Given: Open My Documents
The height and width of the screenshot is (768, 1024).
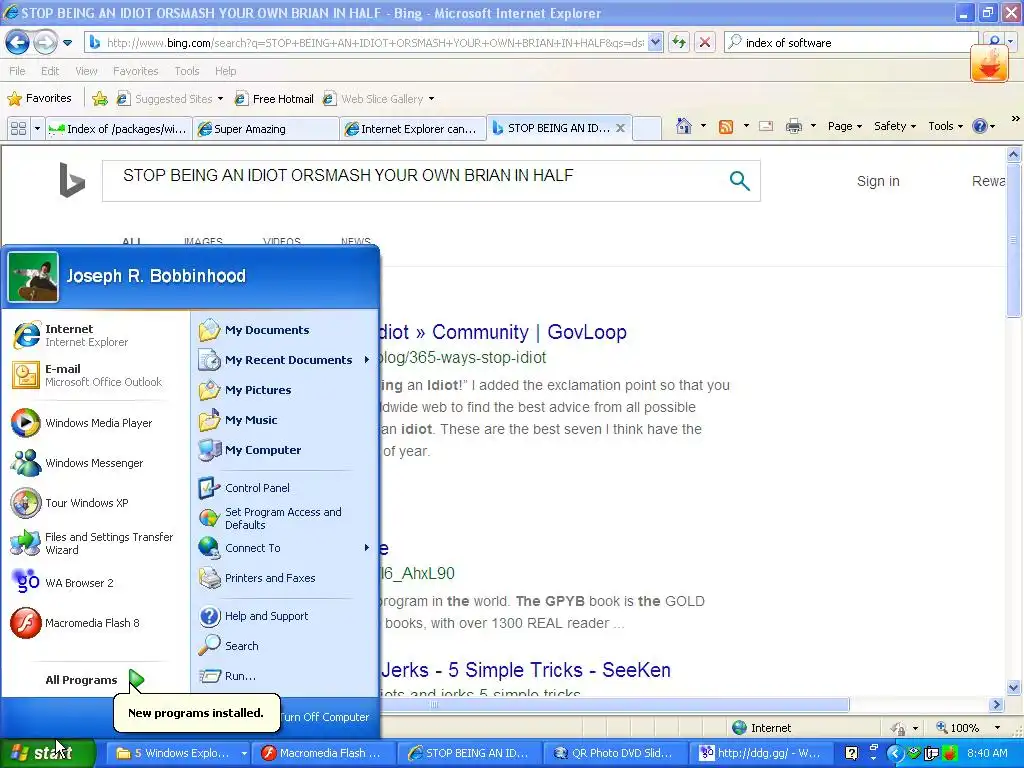Looking at the screenshot, I should tap(284, 330).
